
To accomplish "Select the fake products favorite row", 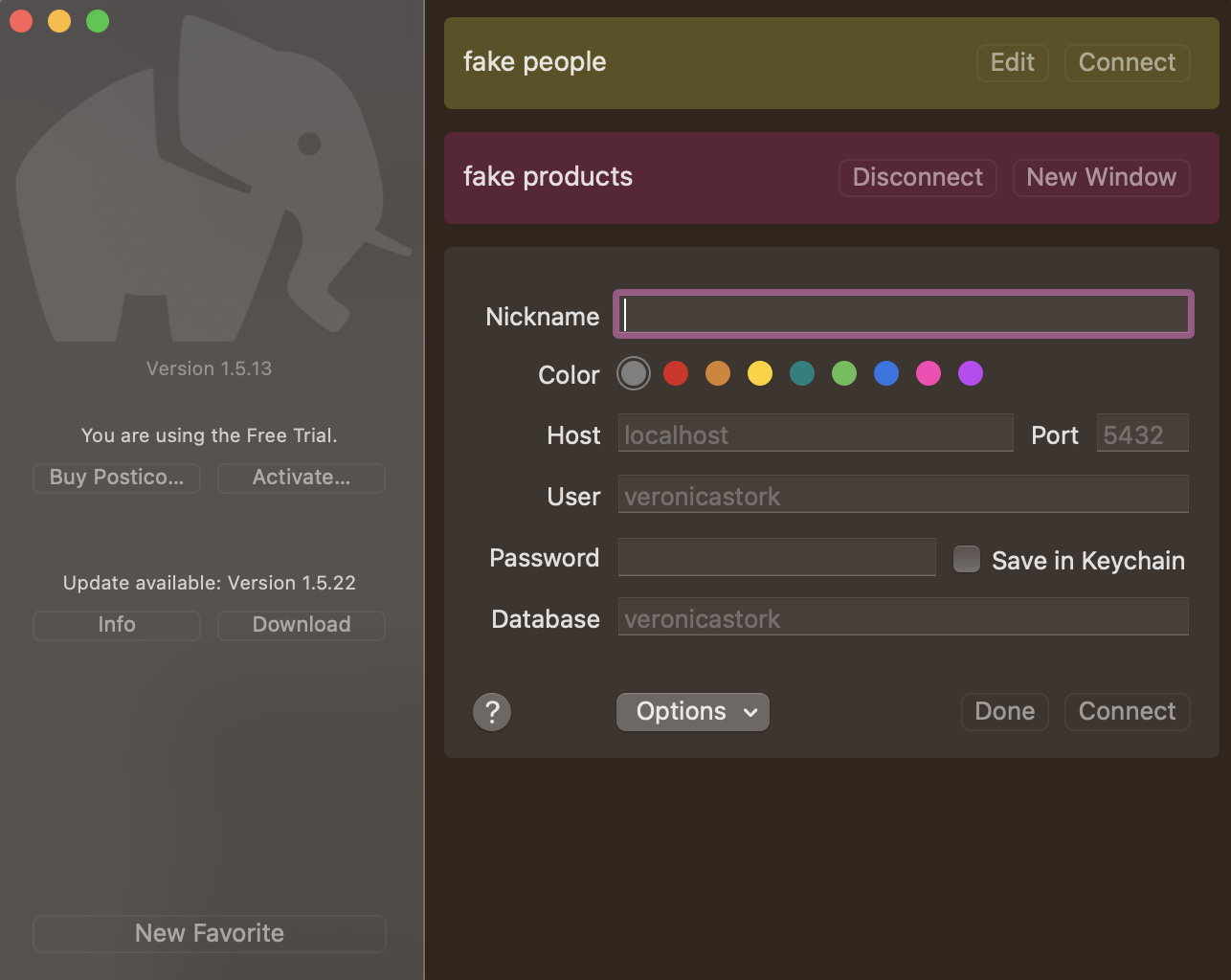I will (x=832, y=178).
